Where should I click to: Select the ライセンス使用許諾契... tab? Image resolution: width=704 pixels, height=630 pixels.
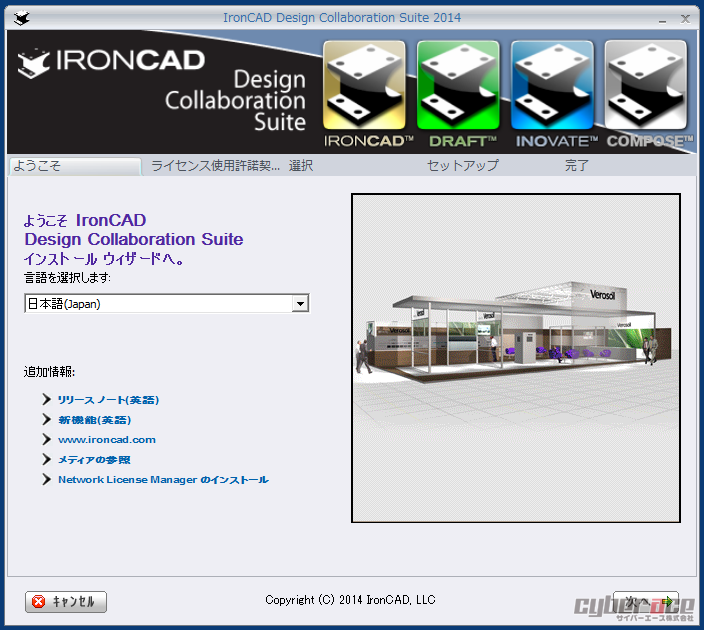(215, 166)
